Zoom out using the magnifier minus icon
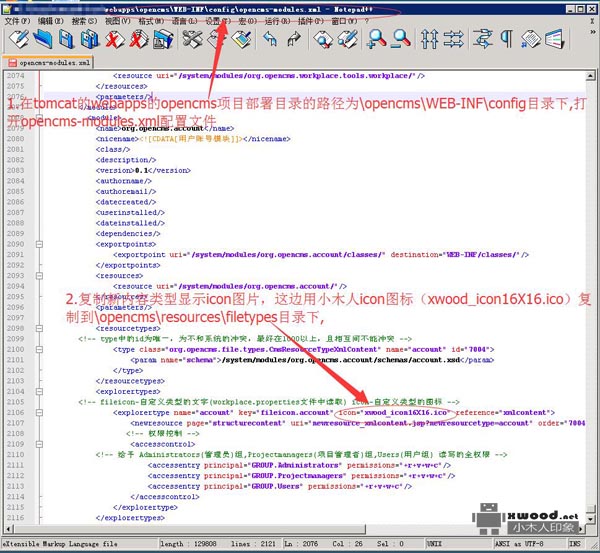The image size is (600, 553). point(401,39)
